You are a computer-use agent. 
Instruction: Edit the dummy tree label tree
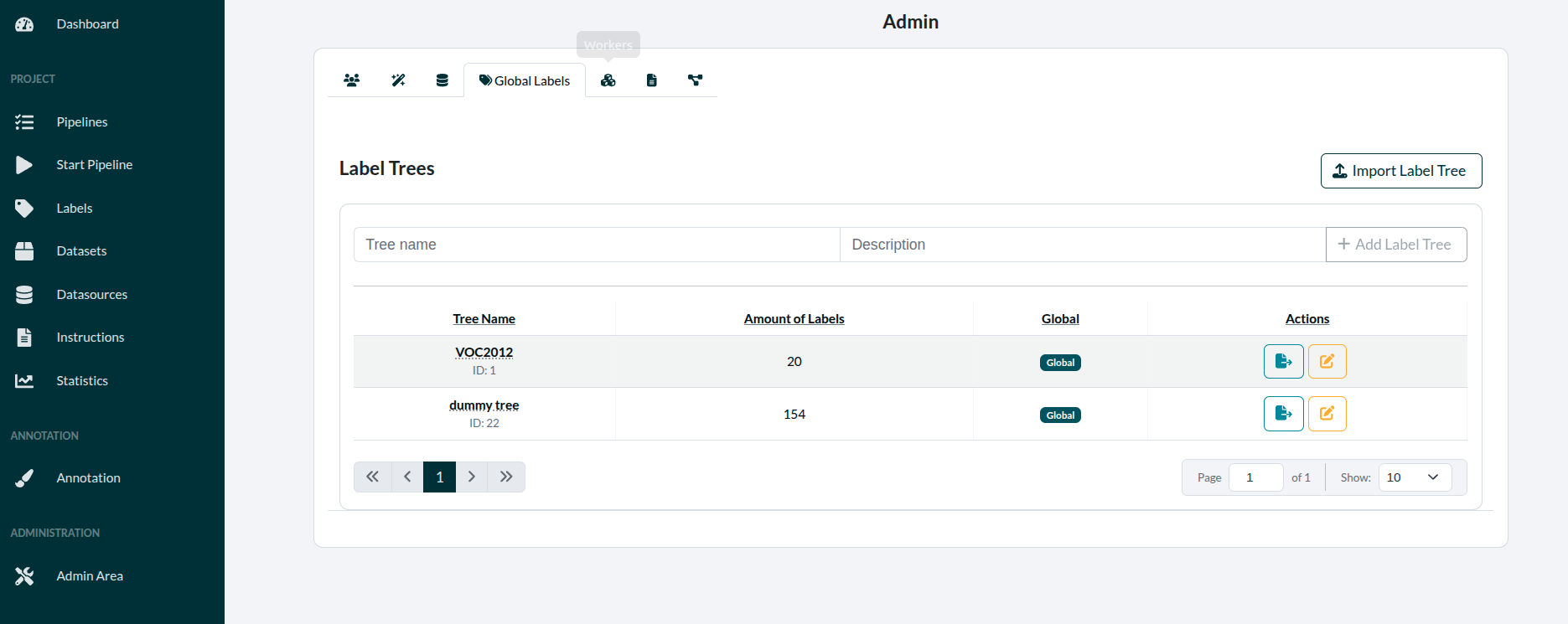[x=1327, y=414]
